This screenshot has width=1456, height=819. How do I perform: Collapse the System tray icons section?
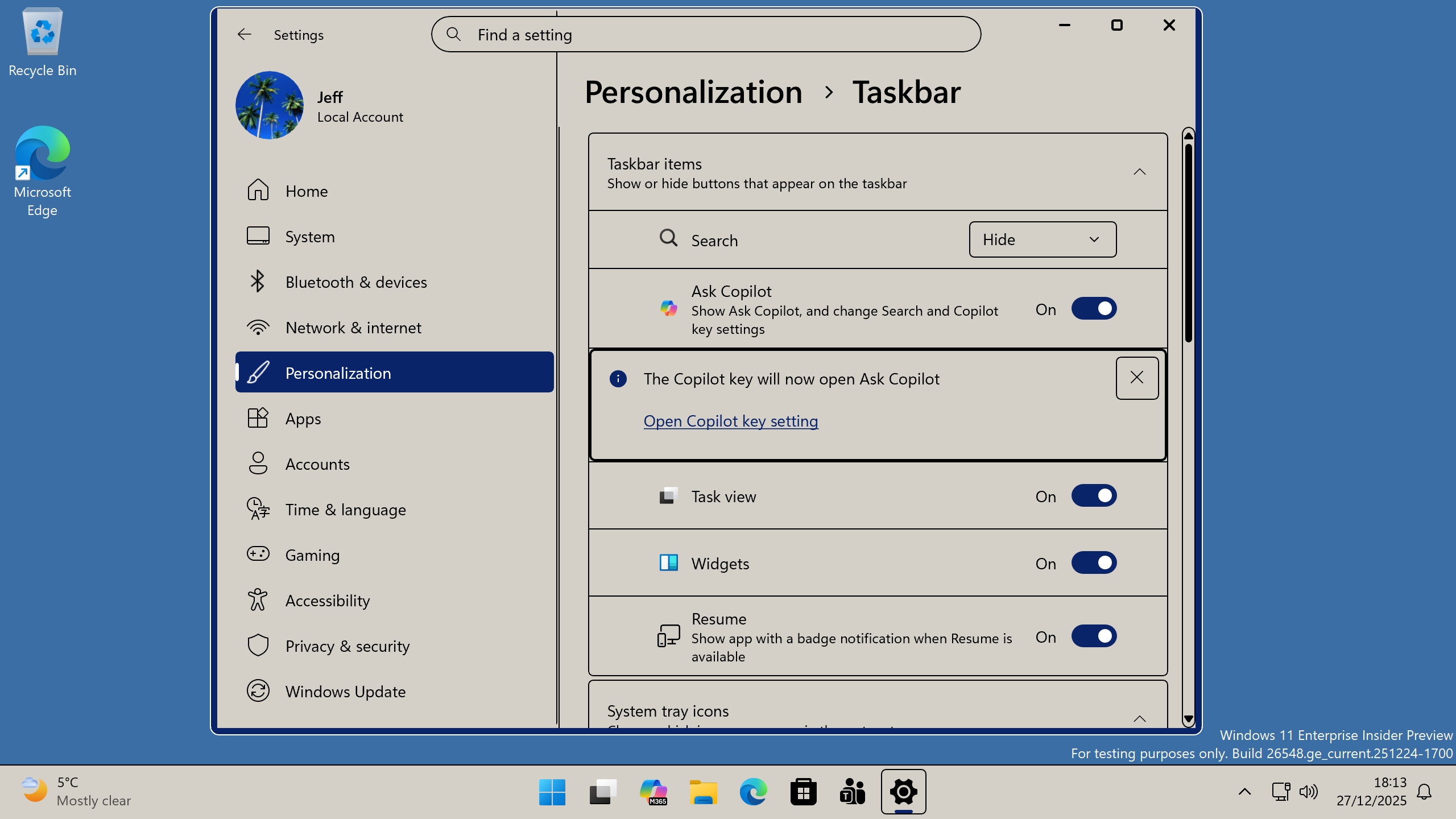click(1139, 718)
